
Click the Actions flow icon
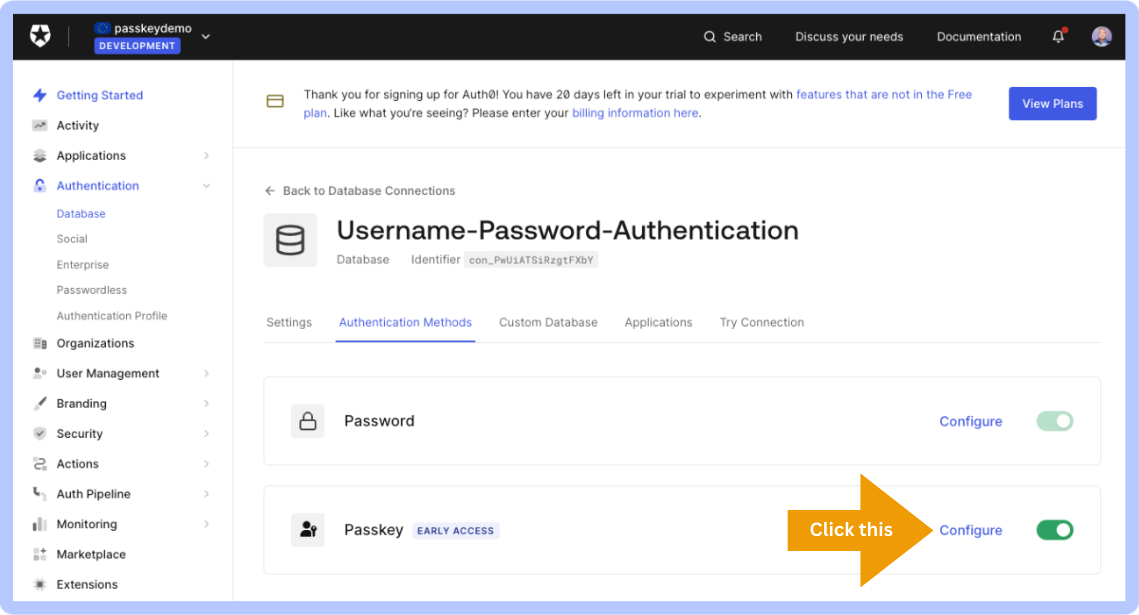pos(40,464)
